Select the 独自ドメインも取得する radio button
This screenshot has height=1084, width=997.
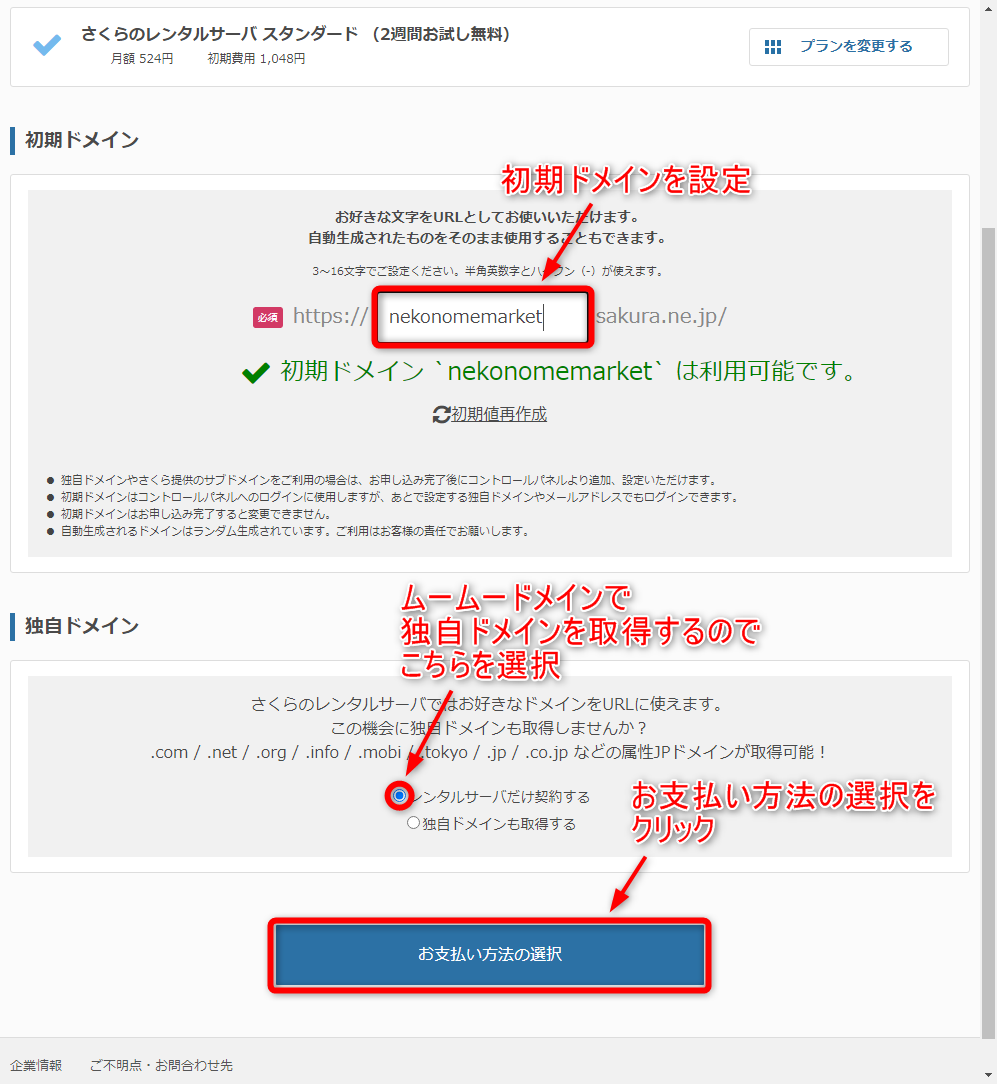pyautogui.click(x=413, y=824)
